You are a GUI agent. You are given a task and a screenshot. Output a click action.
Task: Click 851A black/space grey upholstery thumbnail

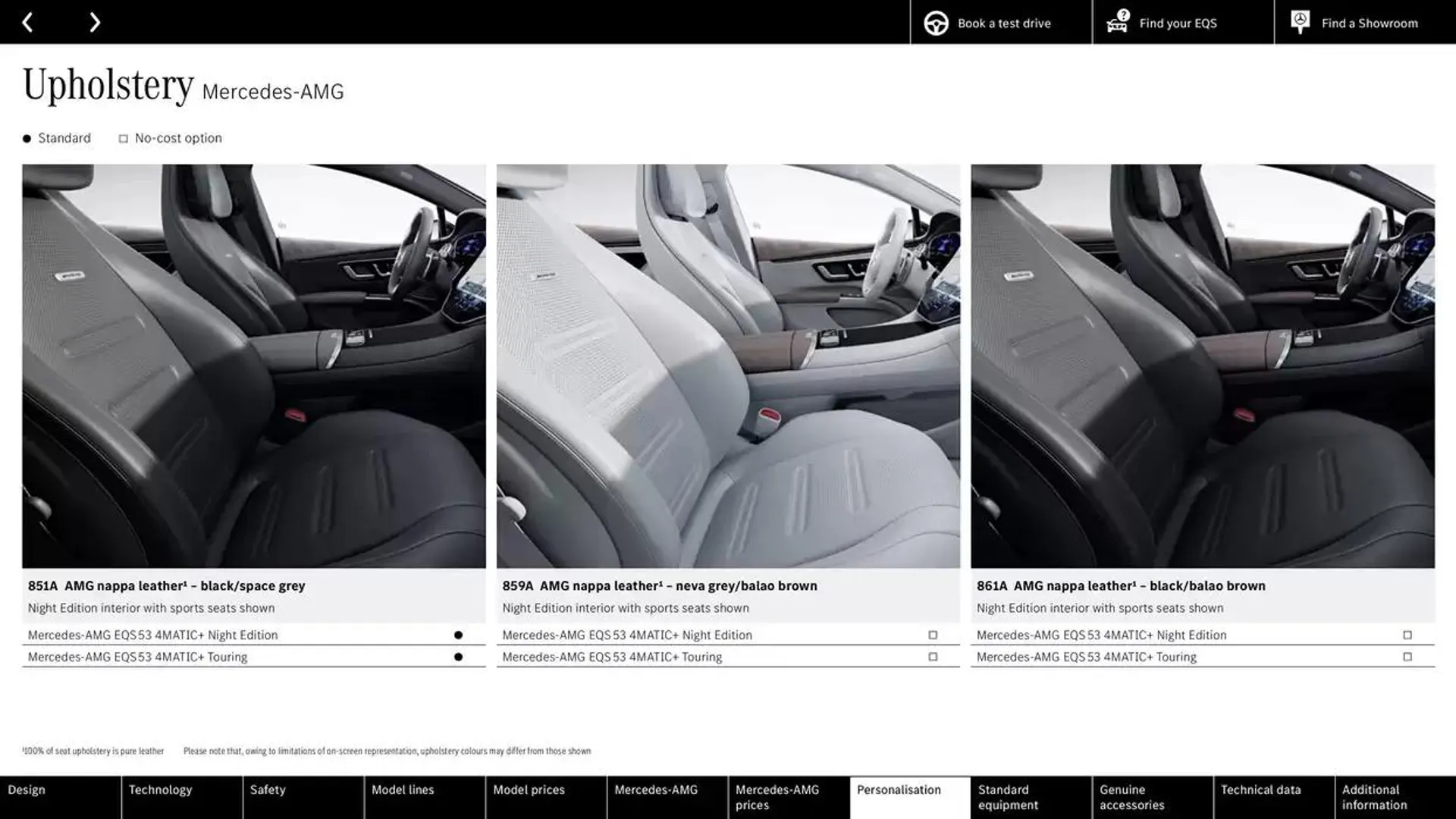point(254,366)
